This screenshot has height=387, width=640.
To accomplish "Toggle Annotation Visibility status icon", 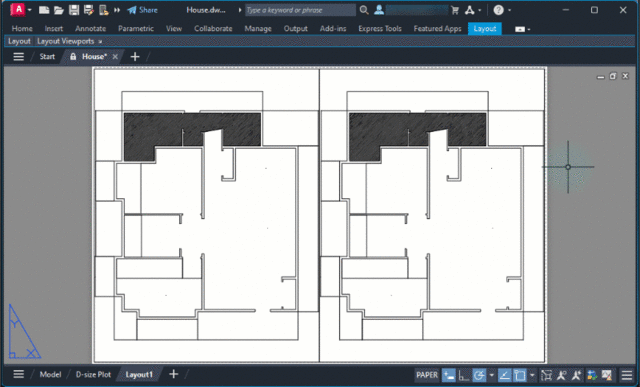I will pyautogui.click(x=562, y=375).
